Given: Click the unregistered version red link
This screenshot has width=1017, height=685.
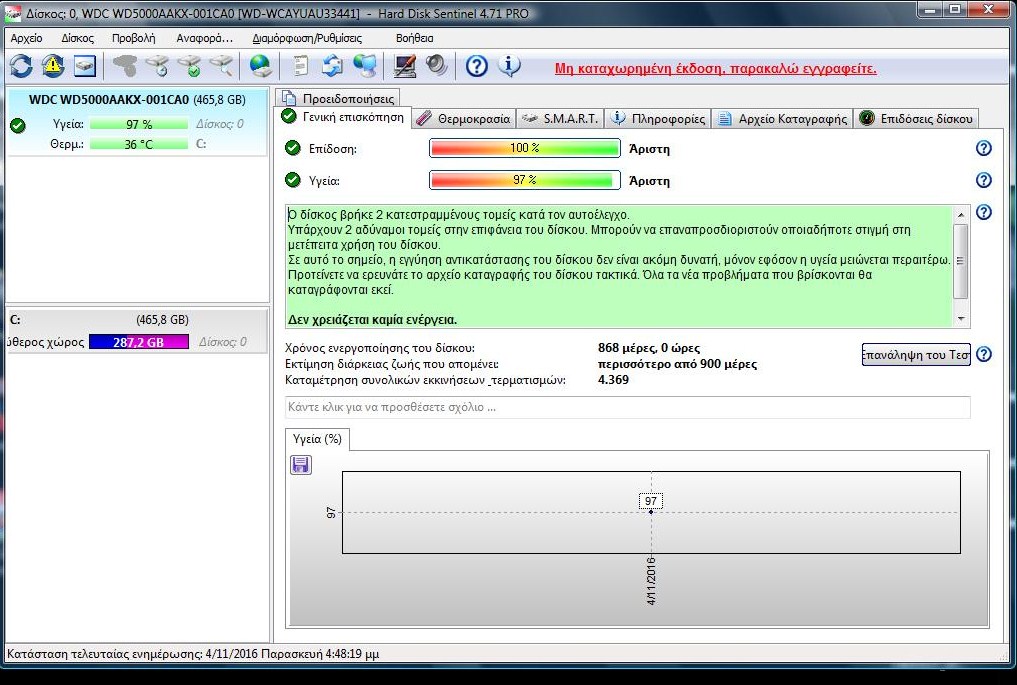Looking at the screenshot, I should coord(715,69).
